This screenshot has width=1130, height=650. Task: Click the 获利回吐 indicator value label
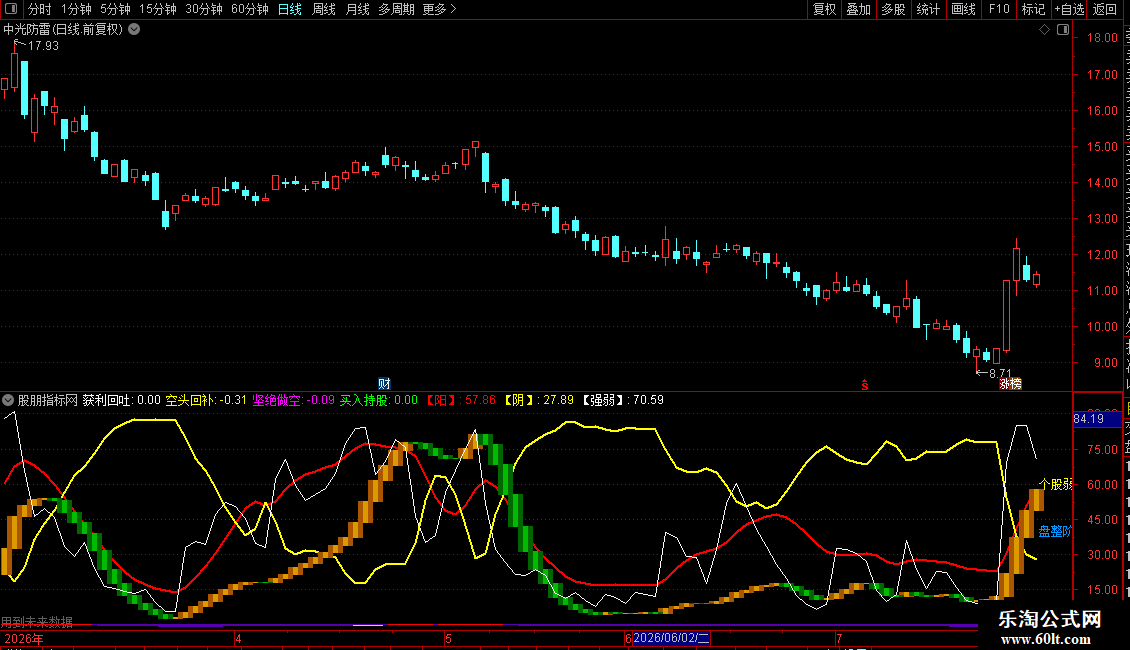click(x=121, y=400)
